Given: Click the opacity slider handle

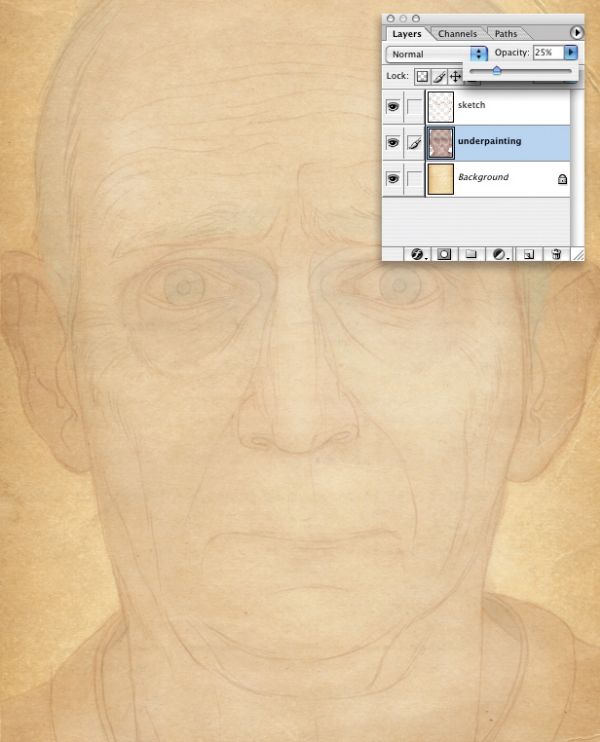Looking at the screenshot, I should 496,71.
